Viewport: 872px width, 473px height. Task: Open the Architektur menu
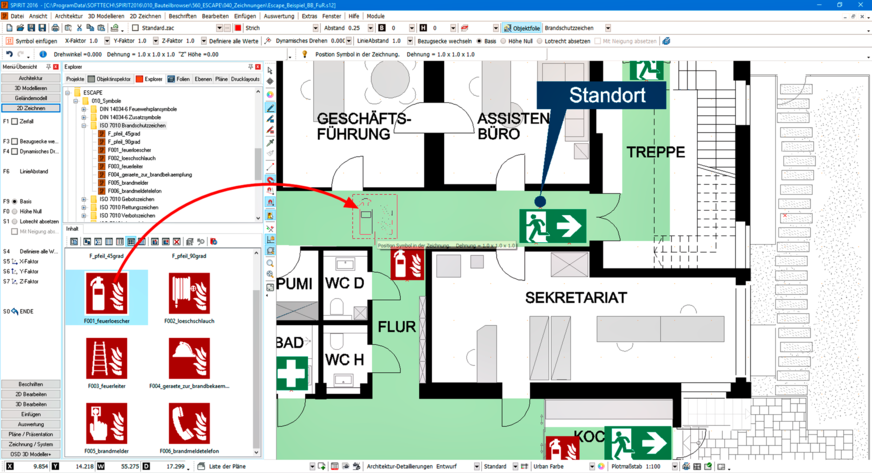pos(68,16)
